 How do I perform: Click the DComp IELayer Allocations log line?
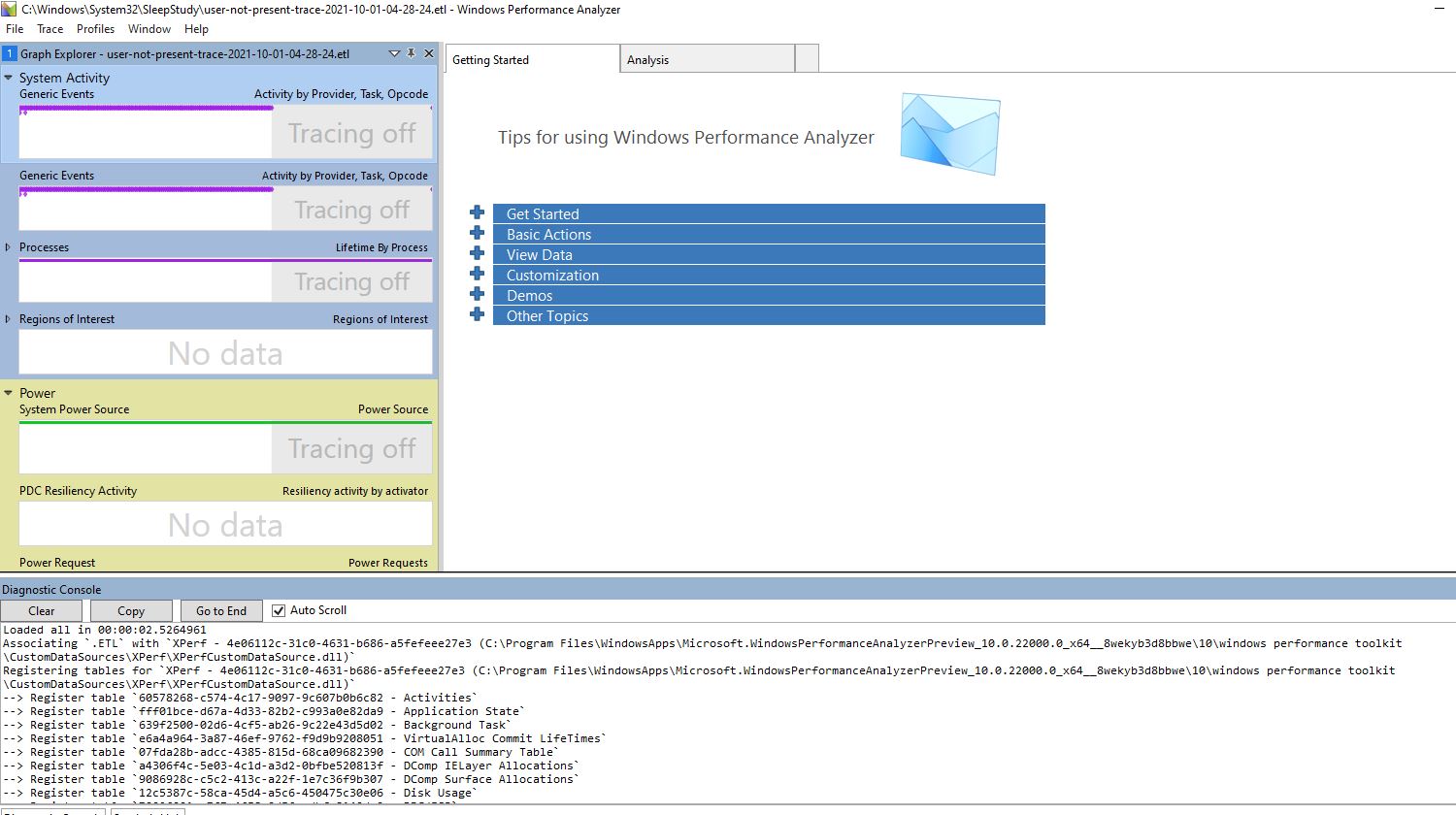[290, 766]
